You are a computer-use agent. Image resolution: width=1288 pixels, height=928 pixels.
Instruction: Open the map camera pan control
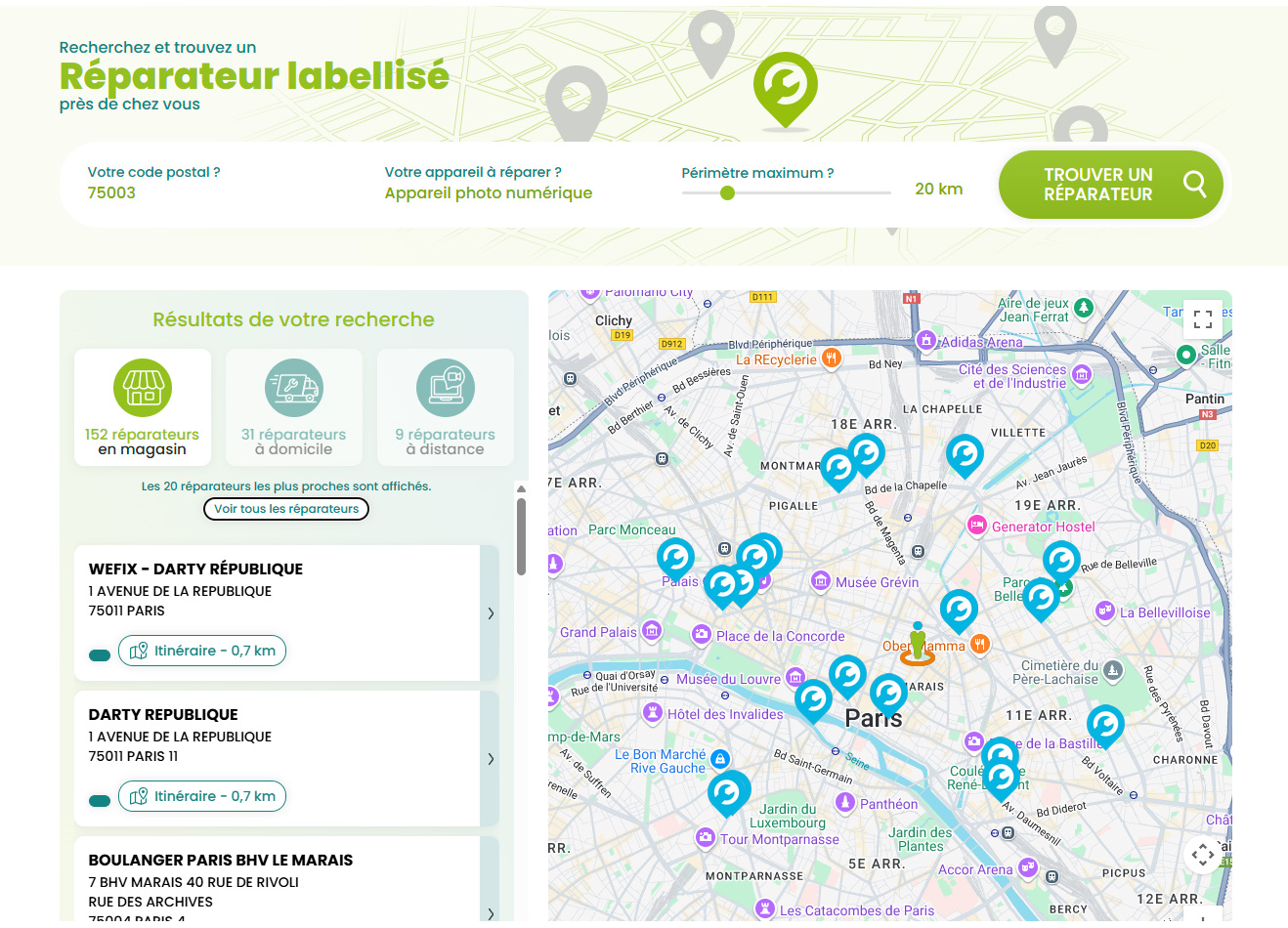point(1202,855)
